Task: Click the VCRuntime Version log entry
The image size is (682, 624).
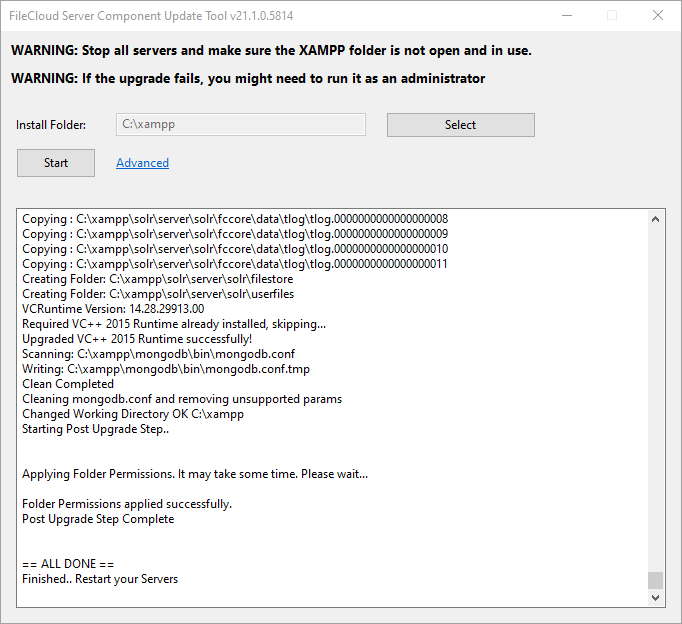Action: [112, 309]
